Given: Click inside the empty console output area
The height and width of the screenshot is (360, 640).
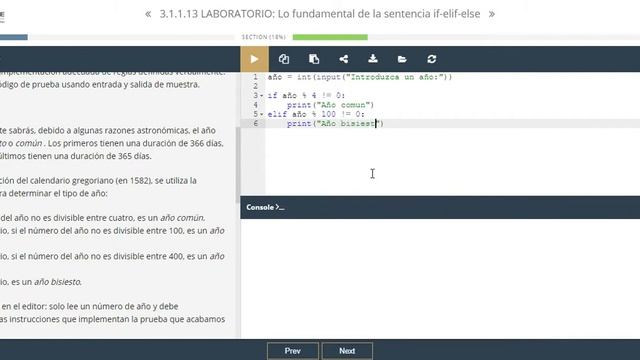Looking at the screenshot, I should [x=440, y=278].
